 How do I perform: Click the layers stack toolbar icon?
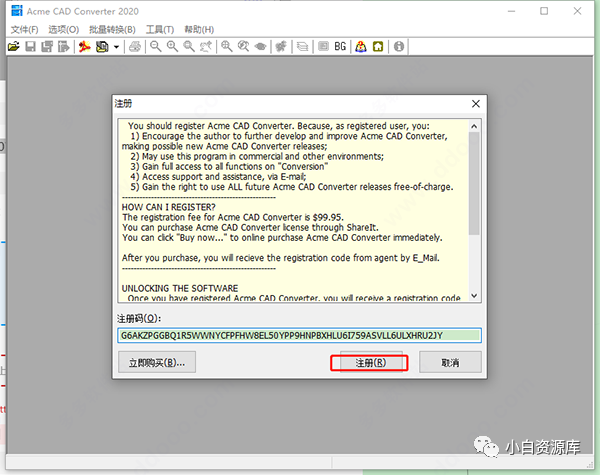(302, 47)
